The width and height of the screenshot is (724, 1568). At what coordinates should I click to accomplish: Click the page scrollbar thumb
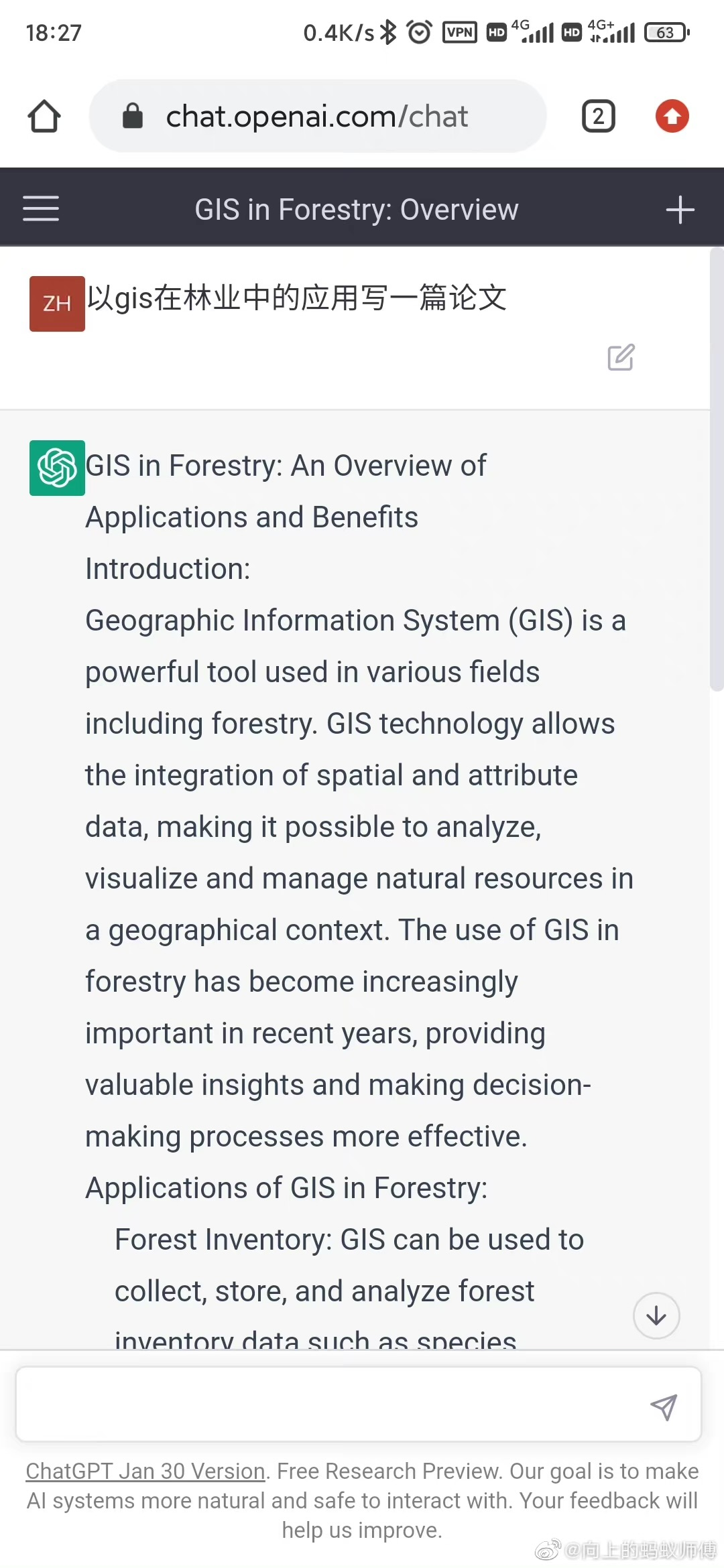click(717, 469)
